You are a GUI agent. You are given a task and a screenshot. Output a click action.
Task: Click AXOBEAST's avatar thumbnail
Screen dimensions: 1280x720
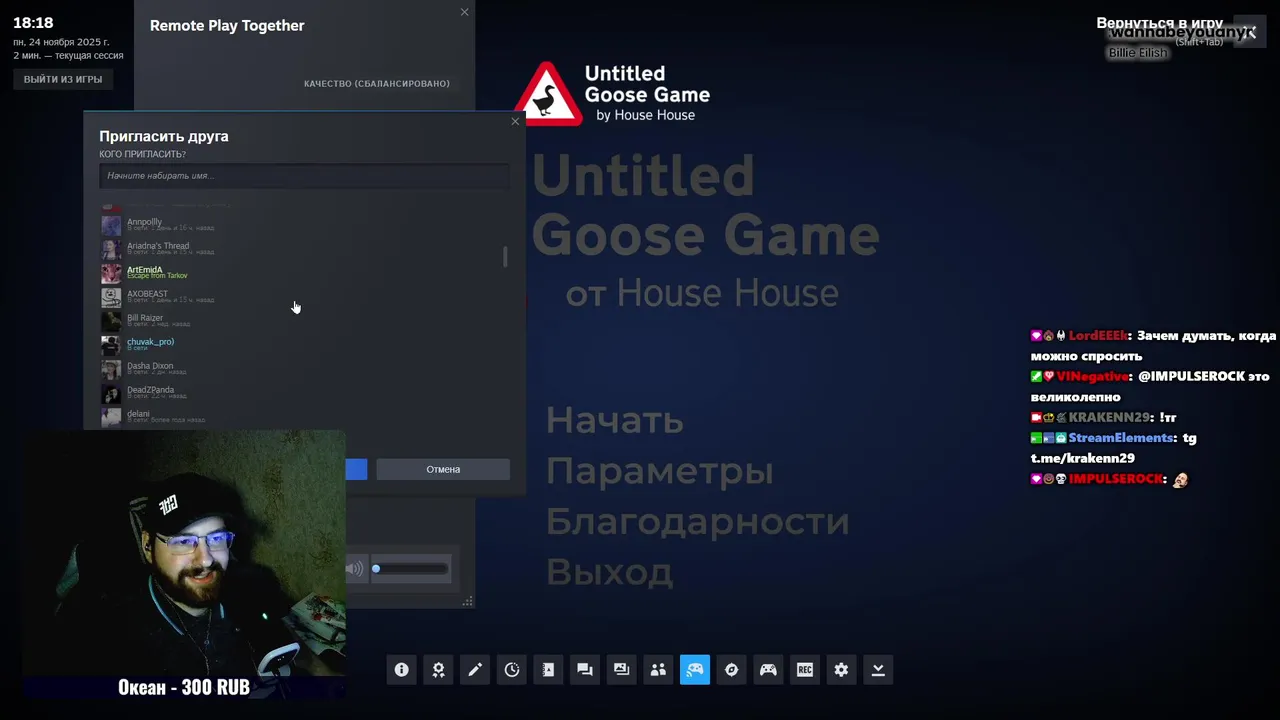click(111, 298)
